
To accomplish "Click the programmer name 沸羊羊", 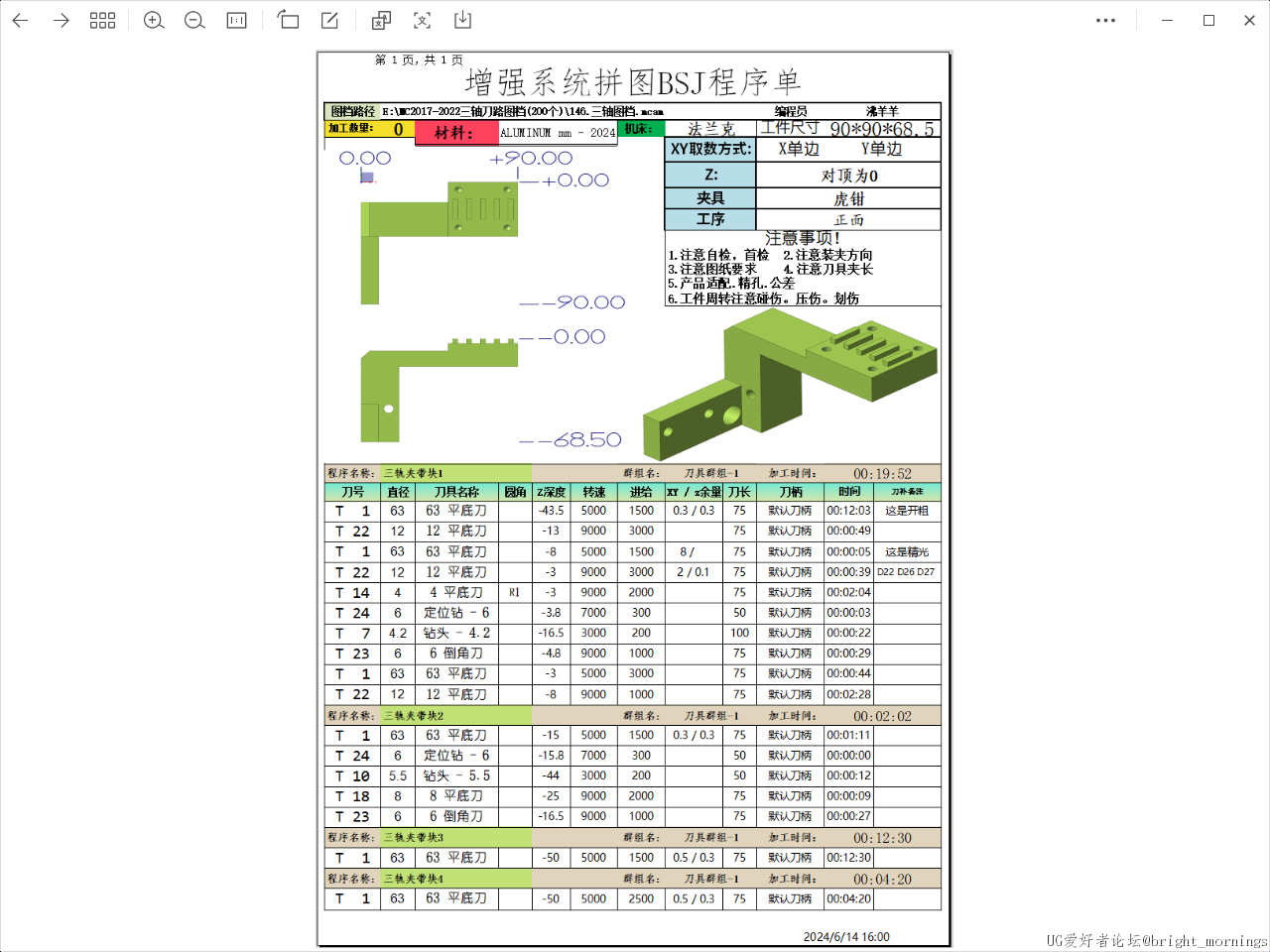I will 882,111.
